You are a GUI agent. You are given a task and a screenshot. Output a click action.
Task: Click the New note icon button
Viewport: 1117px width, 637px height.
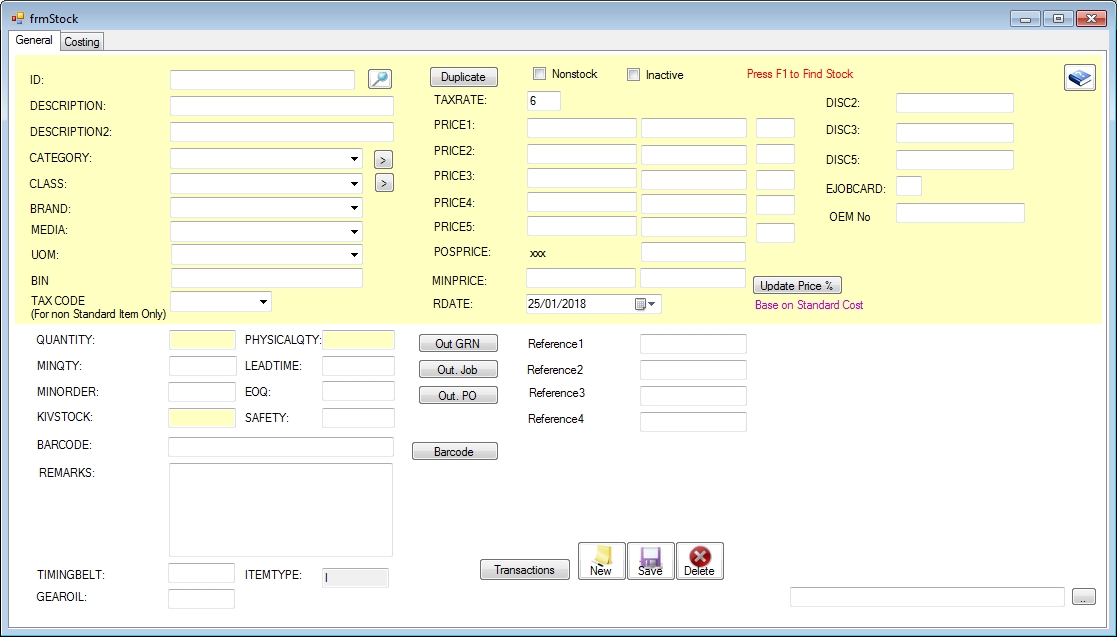pyautogui.click(x=601, y=561)
